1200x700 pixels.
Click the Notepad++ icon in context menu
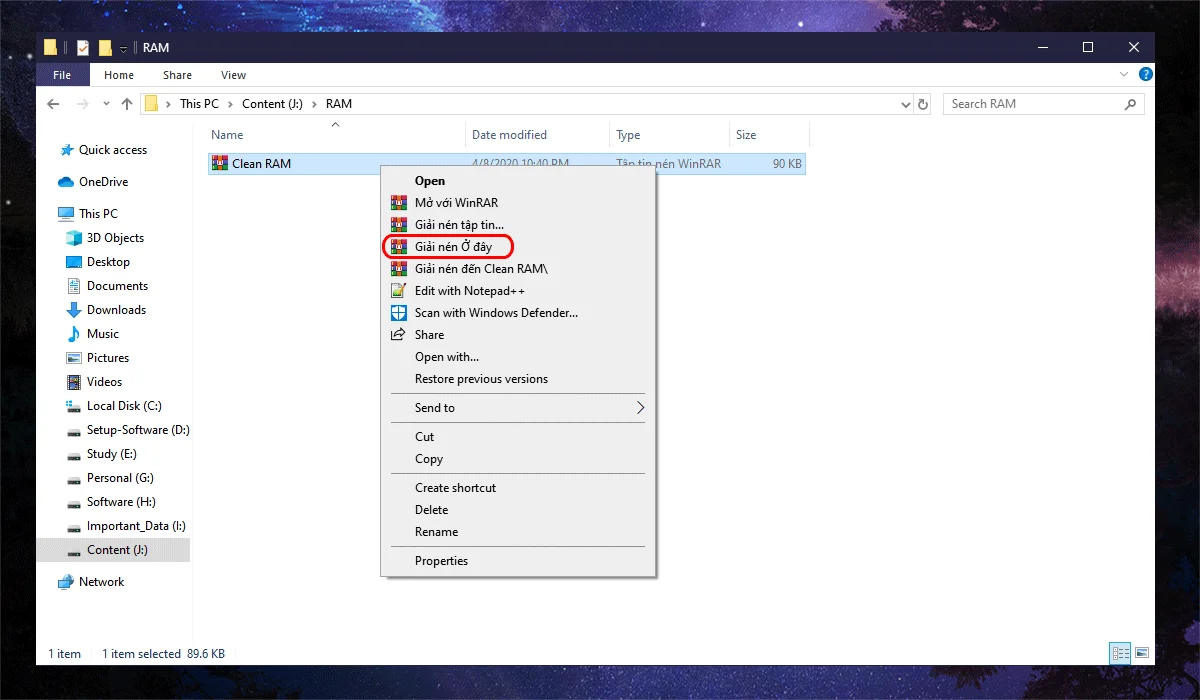click(399, 291)
